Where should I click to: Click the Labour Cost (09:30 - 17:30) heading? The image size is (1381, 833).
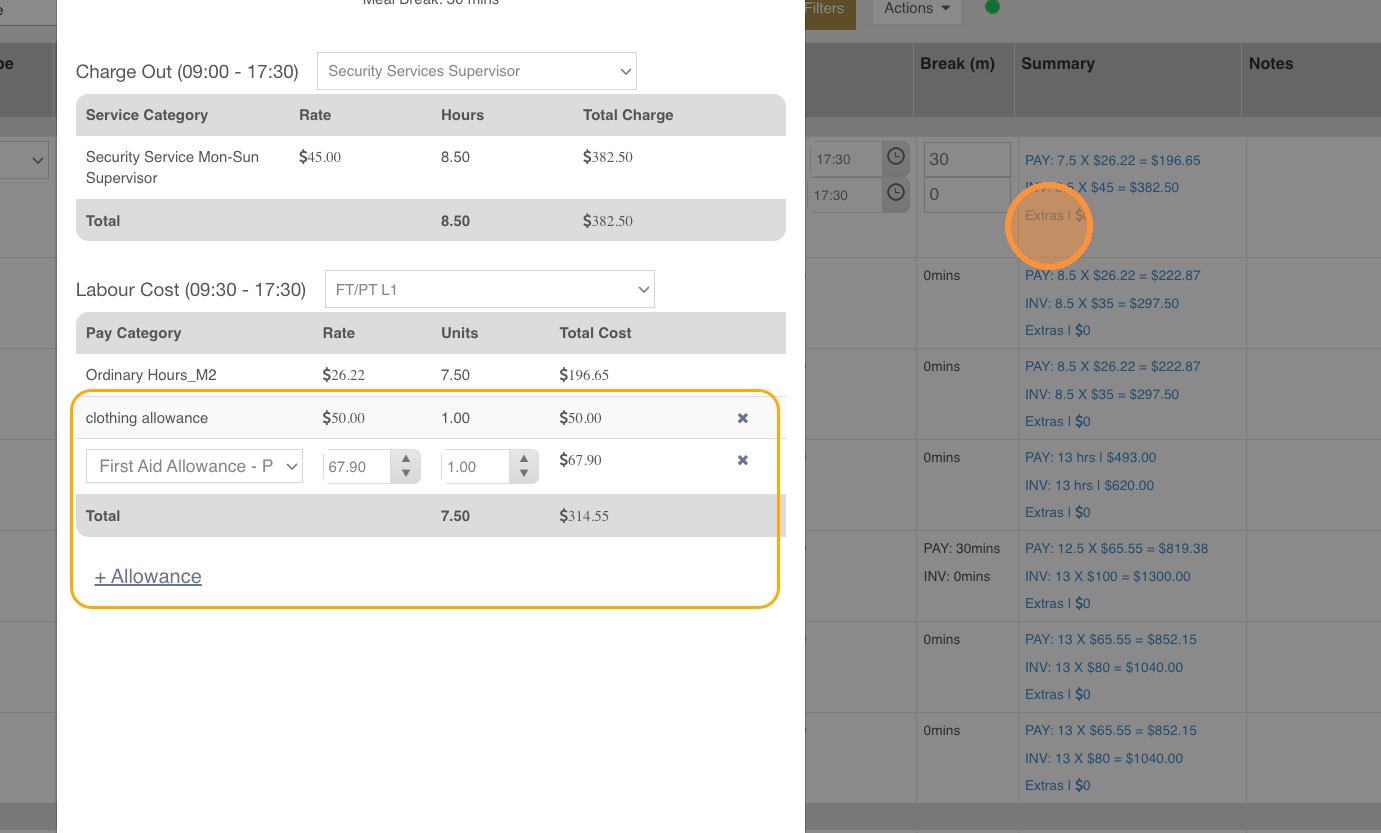tap(191, 290)
